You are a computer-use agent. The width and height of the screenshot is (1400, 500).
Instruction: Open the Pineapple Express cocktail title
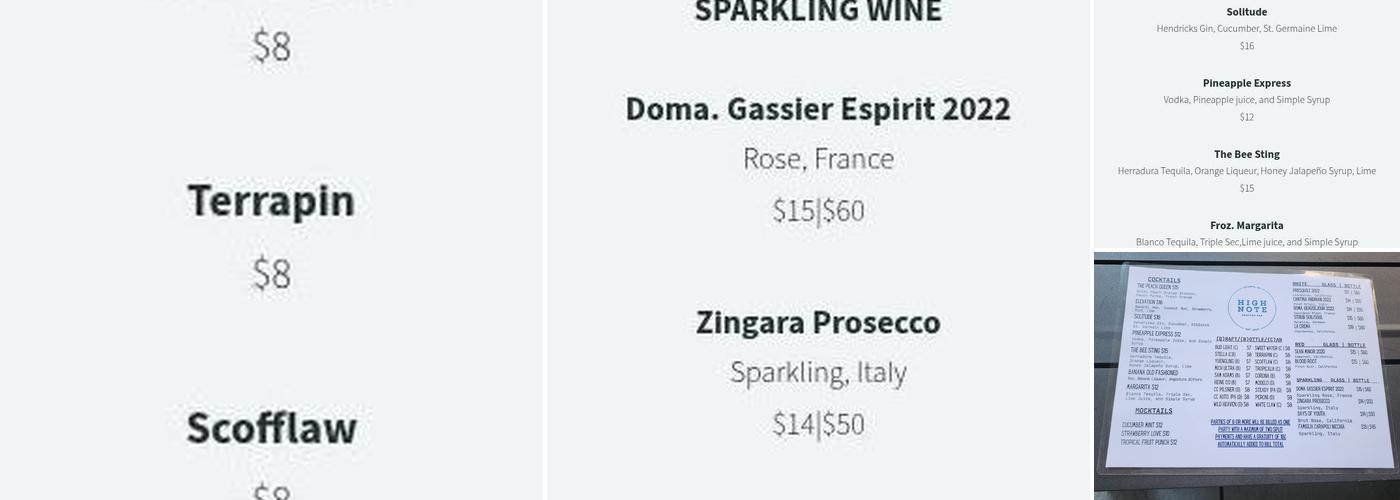[x=1246, y=83]
